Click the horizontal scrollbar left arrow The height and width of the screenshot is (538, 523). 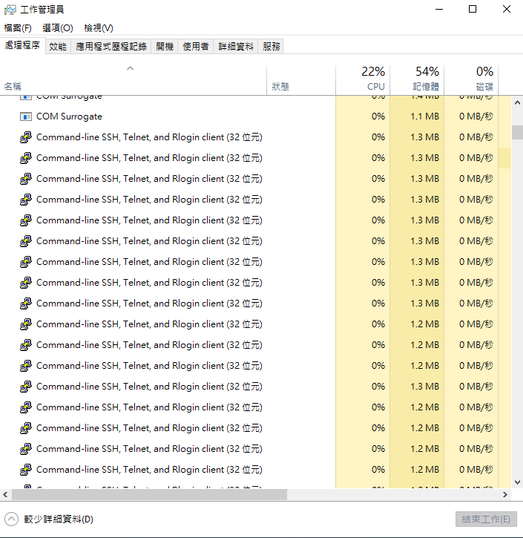[x=5, y=494]
